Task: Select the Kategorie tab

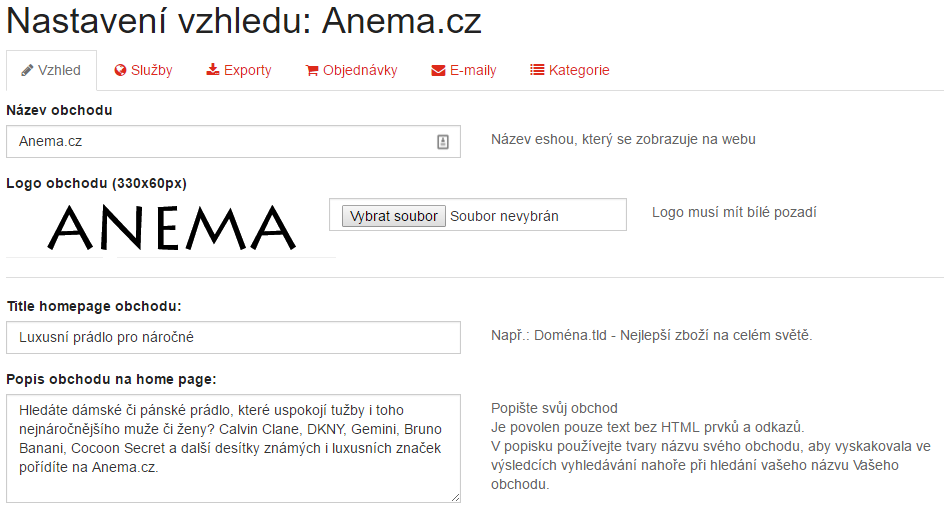Action: (x=570, y=70)
